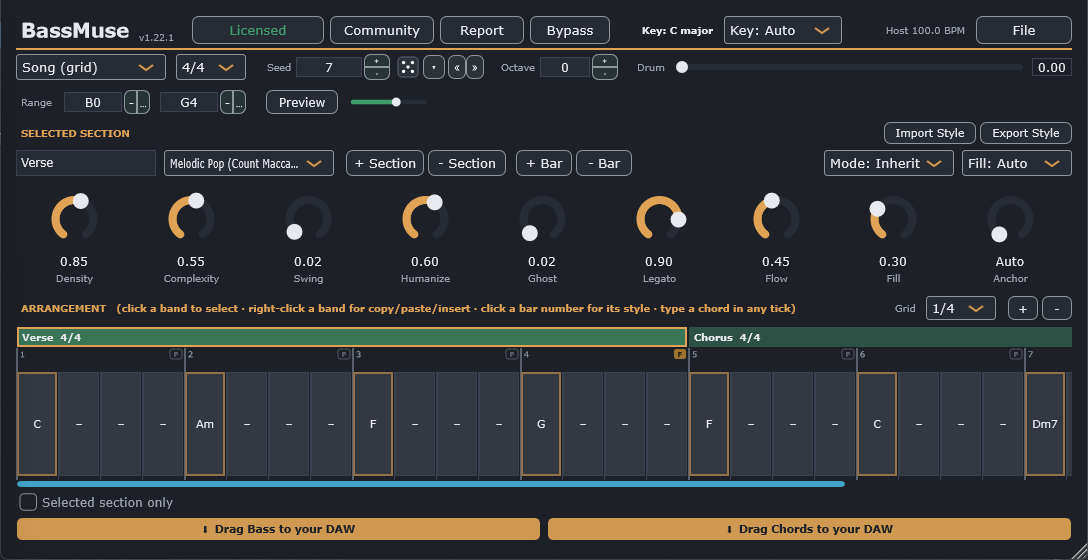Click Import Style button
The height and width of the screenshot is (560, 1088).
pos(930,133)
